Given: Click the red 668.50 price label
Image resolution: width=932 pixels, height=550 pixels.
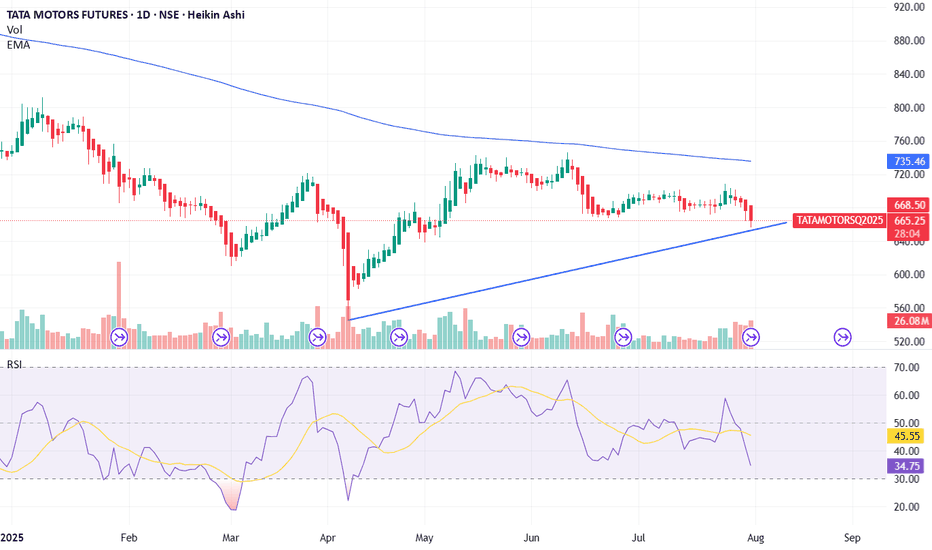Looking at the screenshot, I should click(909, 205).
